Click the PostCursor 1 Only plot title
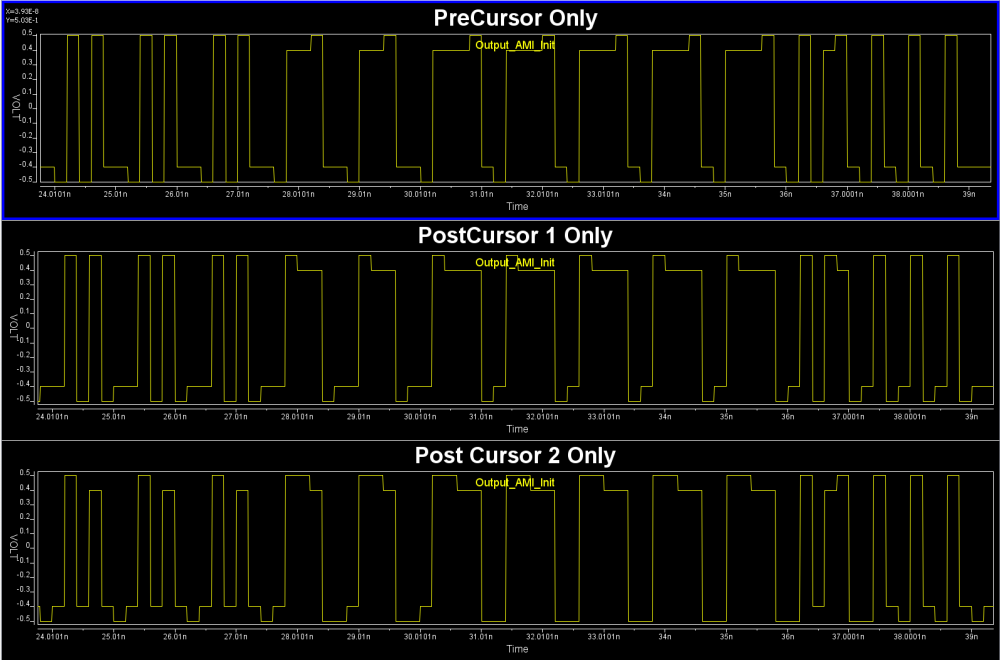 pyautogui.click(x=514, y=236)
